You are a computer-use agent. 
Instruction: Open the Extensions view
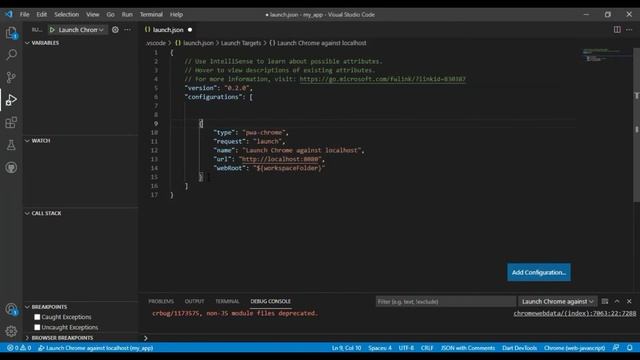(11, 122)
